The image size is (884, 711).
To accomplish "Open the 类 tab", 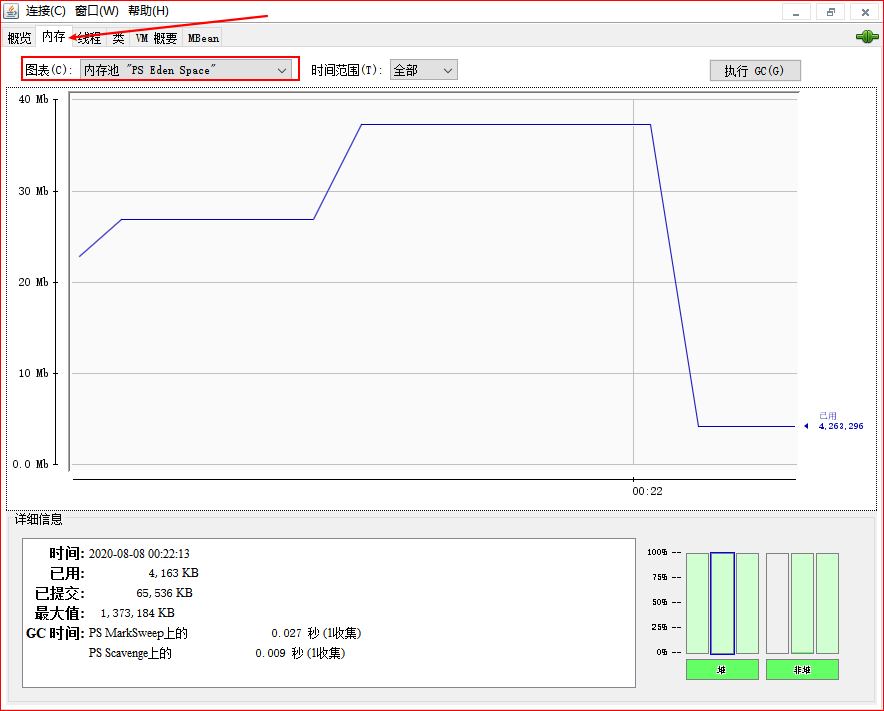I will [118, 38].
